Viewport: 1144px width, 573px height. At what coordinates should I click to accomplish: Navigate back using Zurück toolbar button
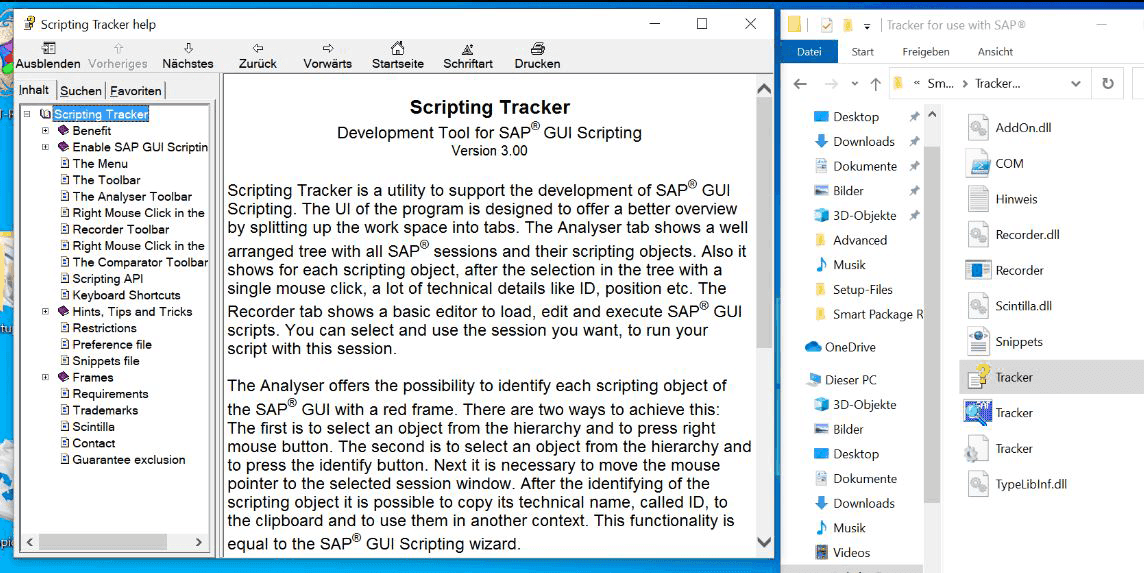tap(258, 55)
